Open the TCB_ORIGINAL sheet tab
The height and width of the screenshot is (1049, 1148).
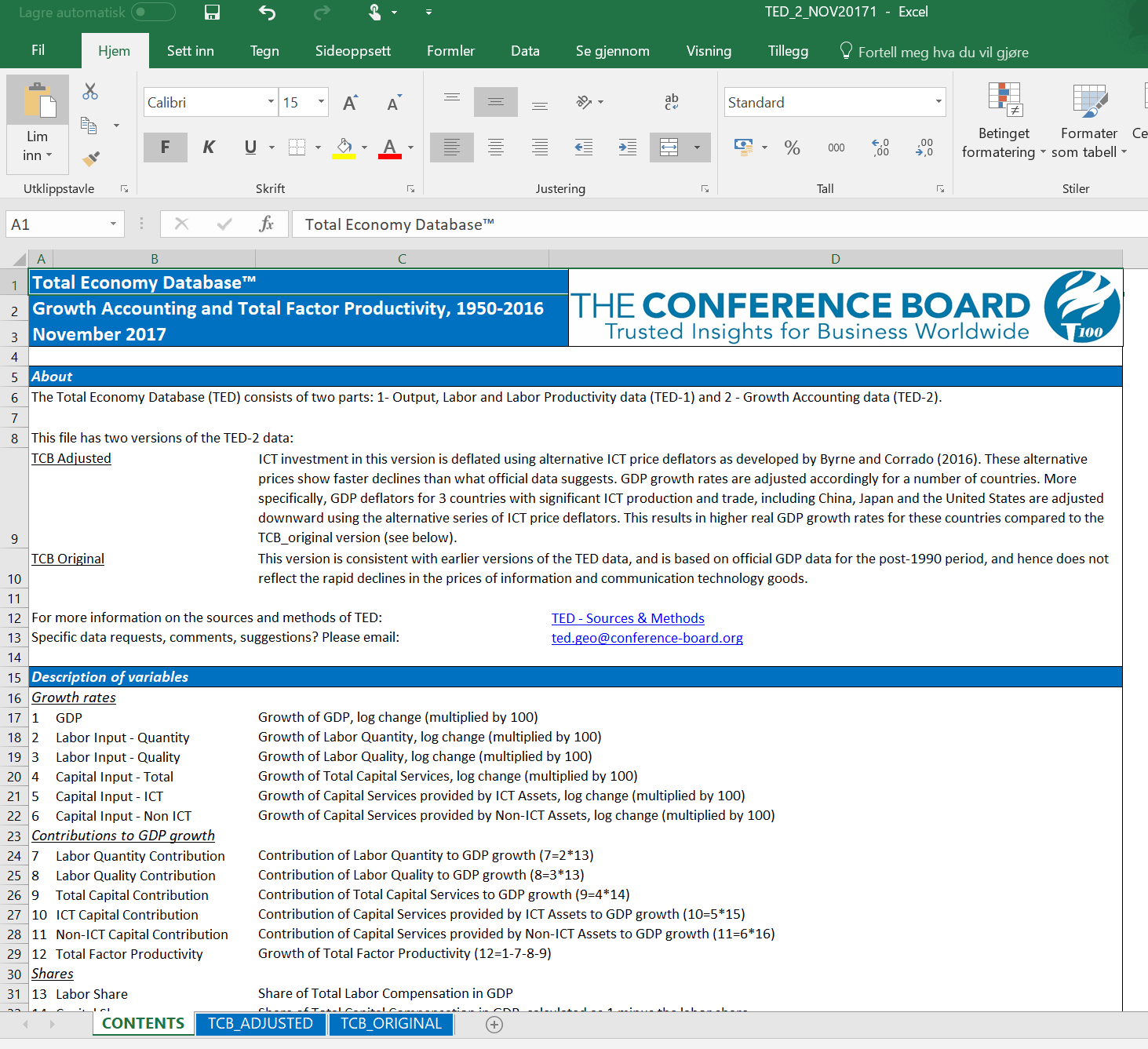(x=391, y=1024)
